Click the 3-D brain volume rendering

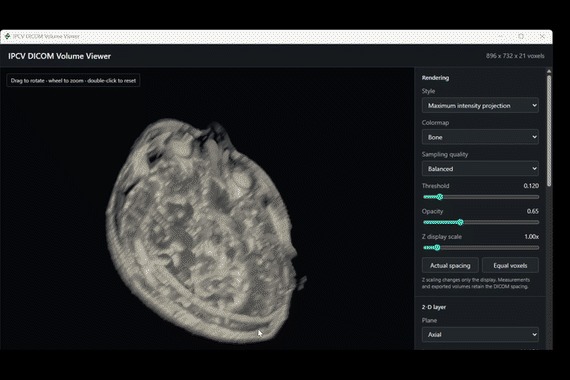point(205,231)
